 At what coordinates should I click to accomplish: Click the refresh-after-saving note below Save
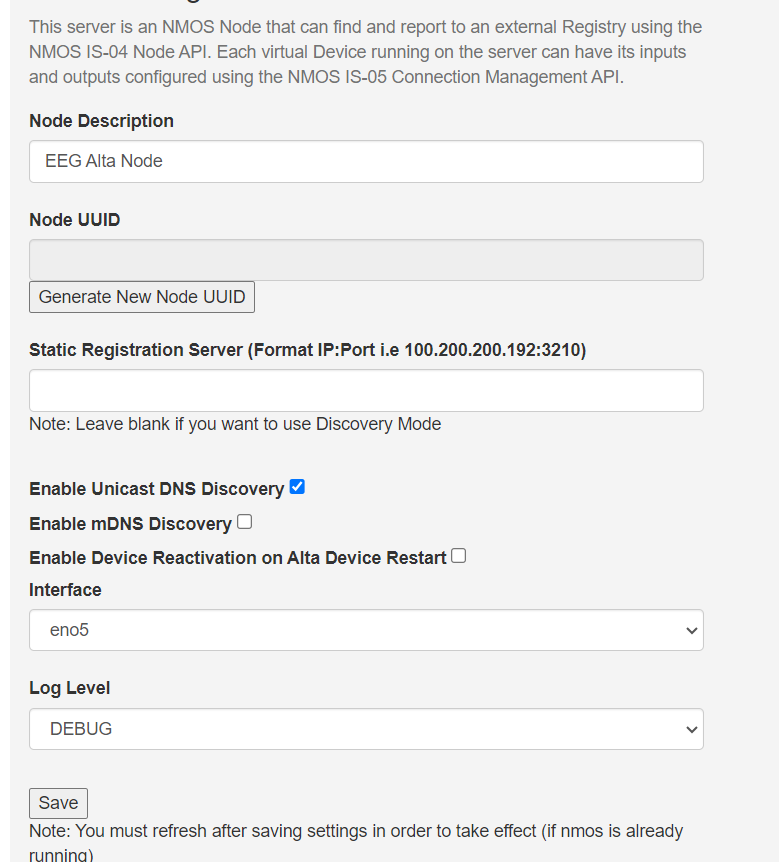356,832
